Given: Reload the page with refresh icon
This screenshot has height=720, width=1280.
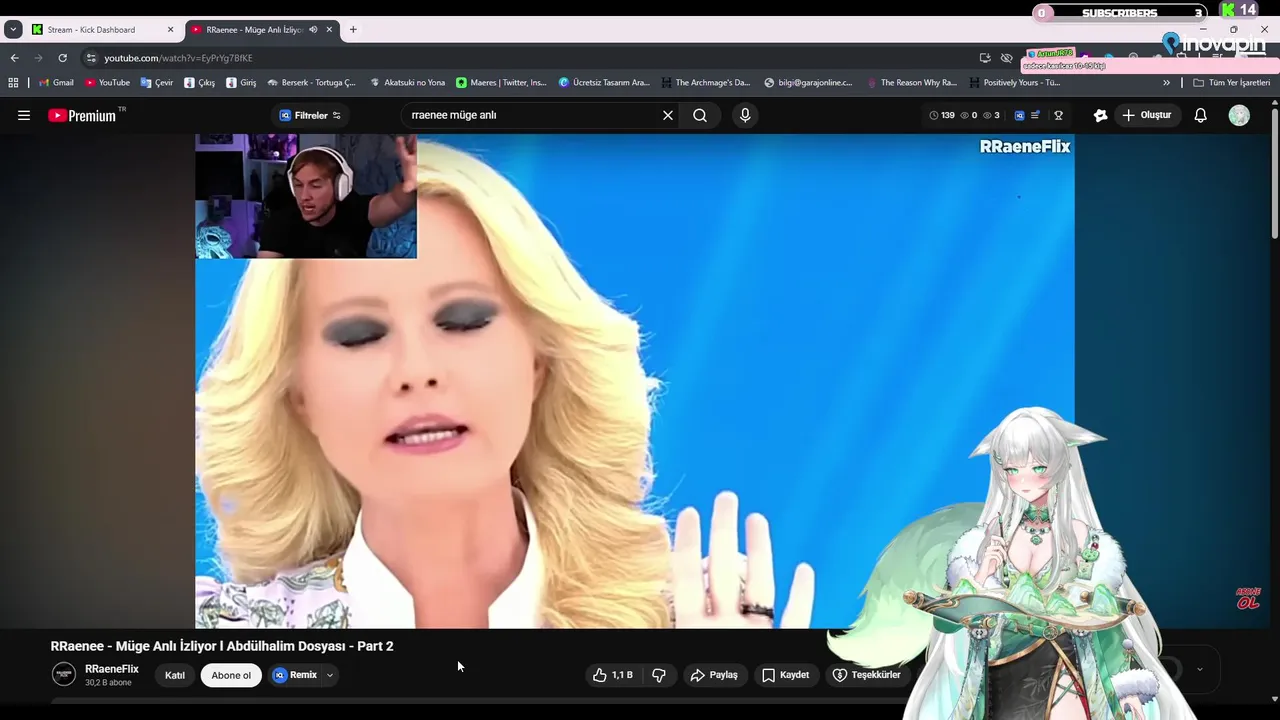Looking at the screenshot, I should pos(62,58).
